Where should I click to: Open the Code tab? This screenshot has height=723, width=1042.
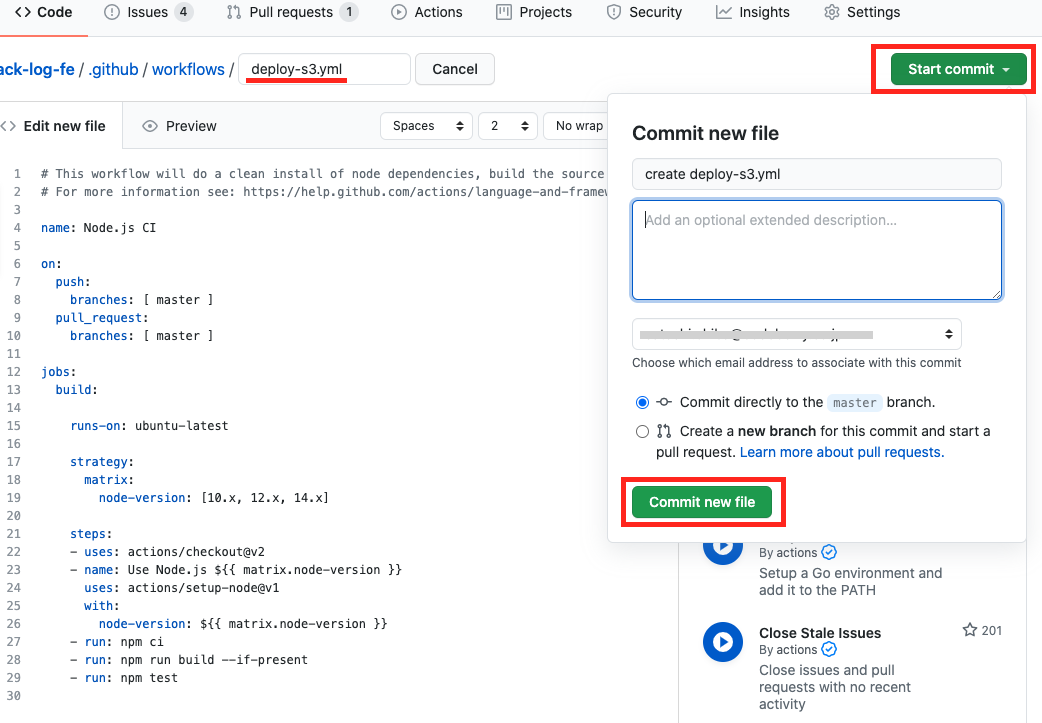click(43, 12)
